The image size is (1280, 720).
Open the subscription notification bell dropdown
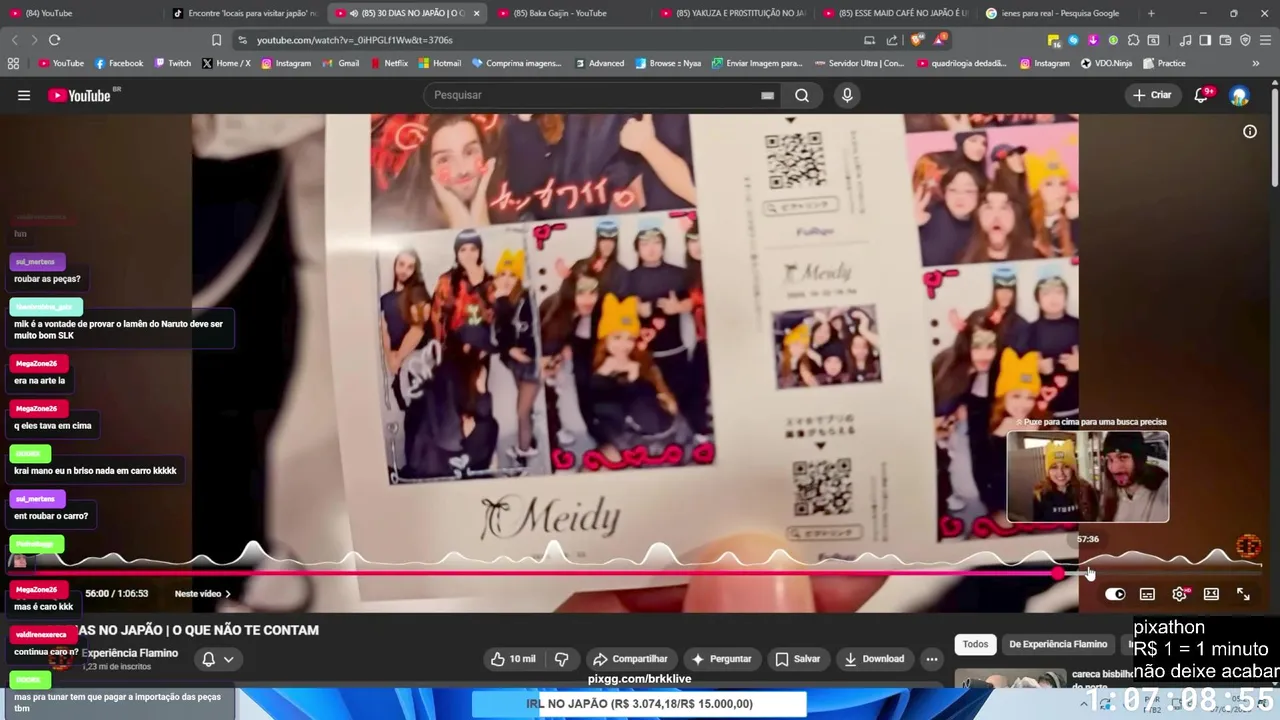tap(218, 659)
